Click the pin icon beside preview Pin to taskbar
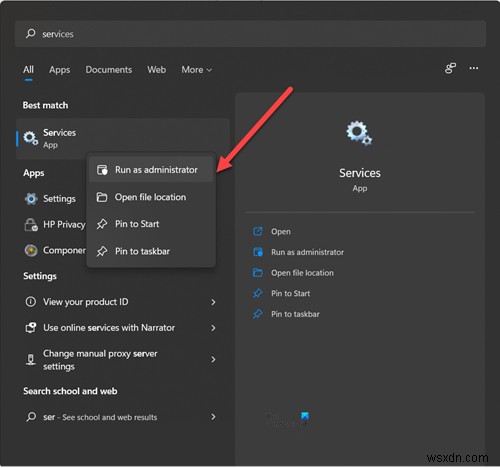 (x=258, y=314)
